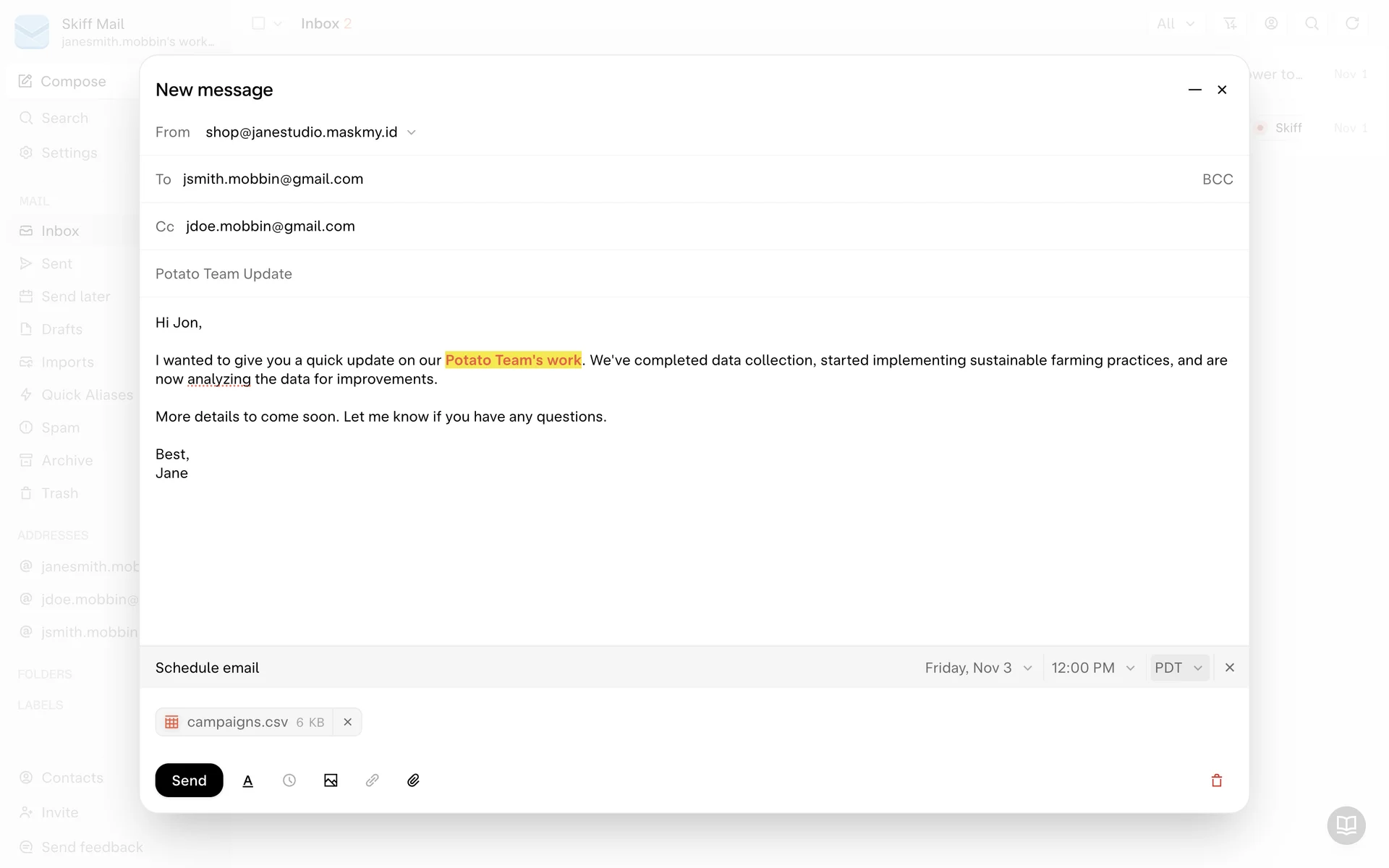Open the help book icon in bottom corner

tap(1346, 825)
